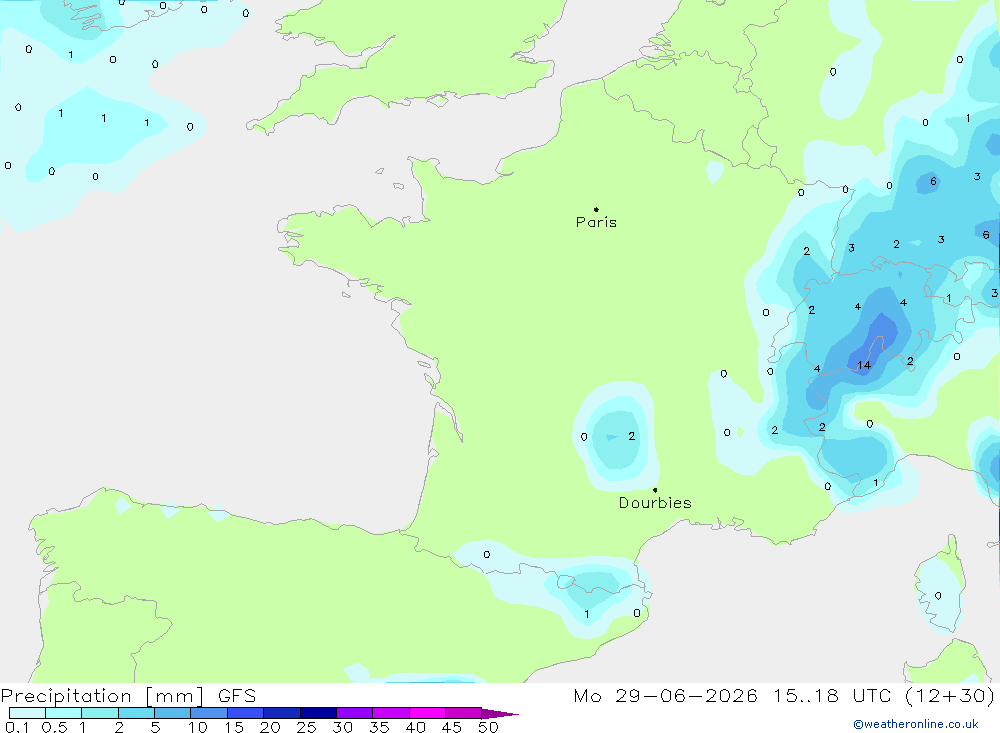Click the legend label '0.1'
The image size is (1000, 733).
pyautogui.click(x=17, y=727)
